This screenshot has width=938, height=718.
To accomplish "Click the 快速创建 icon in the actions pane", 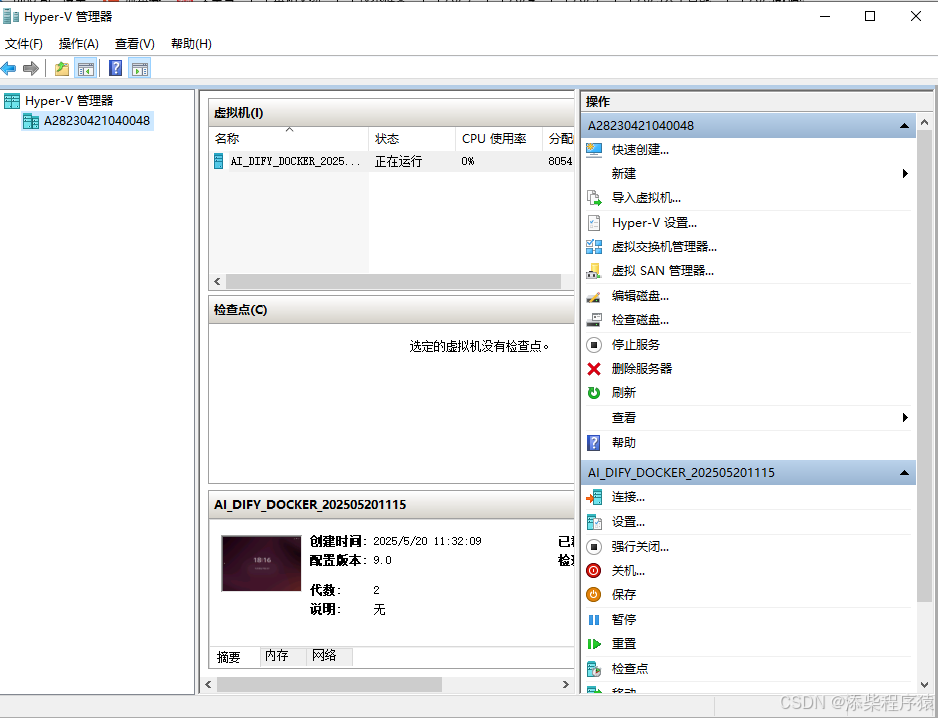I will click(594, 150).
